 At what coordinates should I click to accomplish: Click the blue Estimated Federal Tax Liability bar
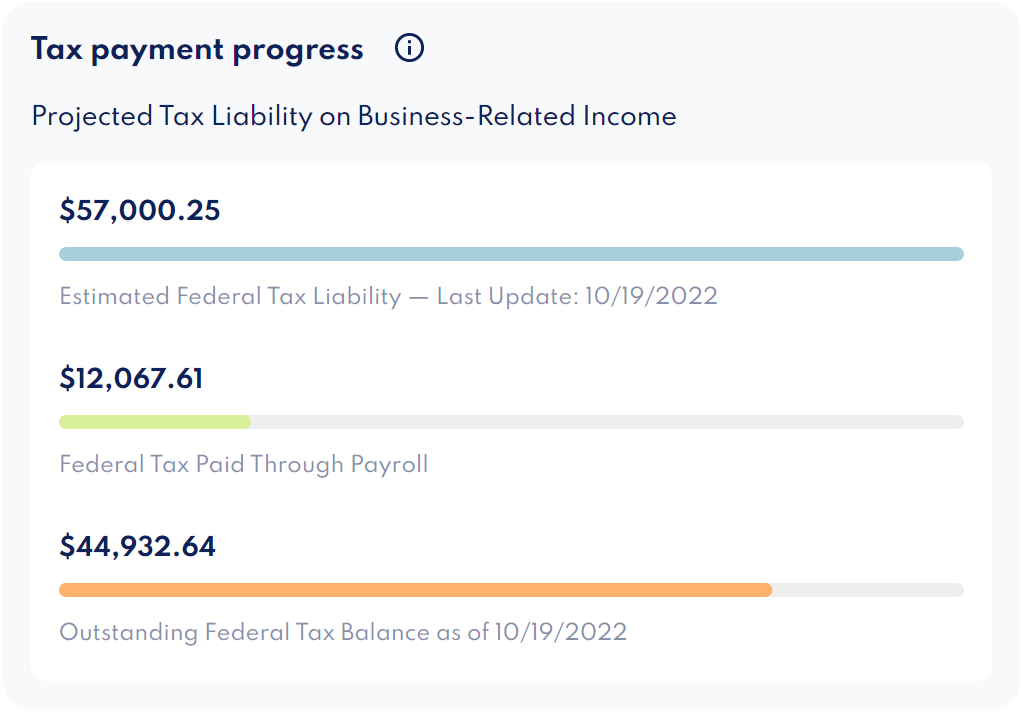[x=511, y=253]
